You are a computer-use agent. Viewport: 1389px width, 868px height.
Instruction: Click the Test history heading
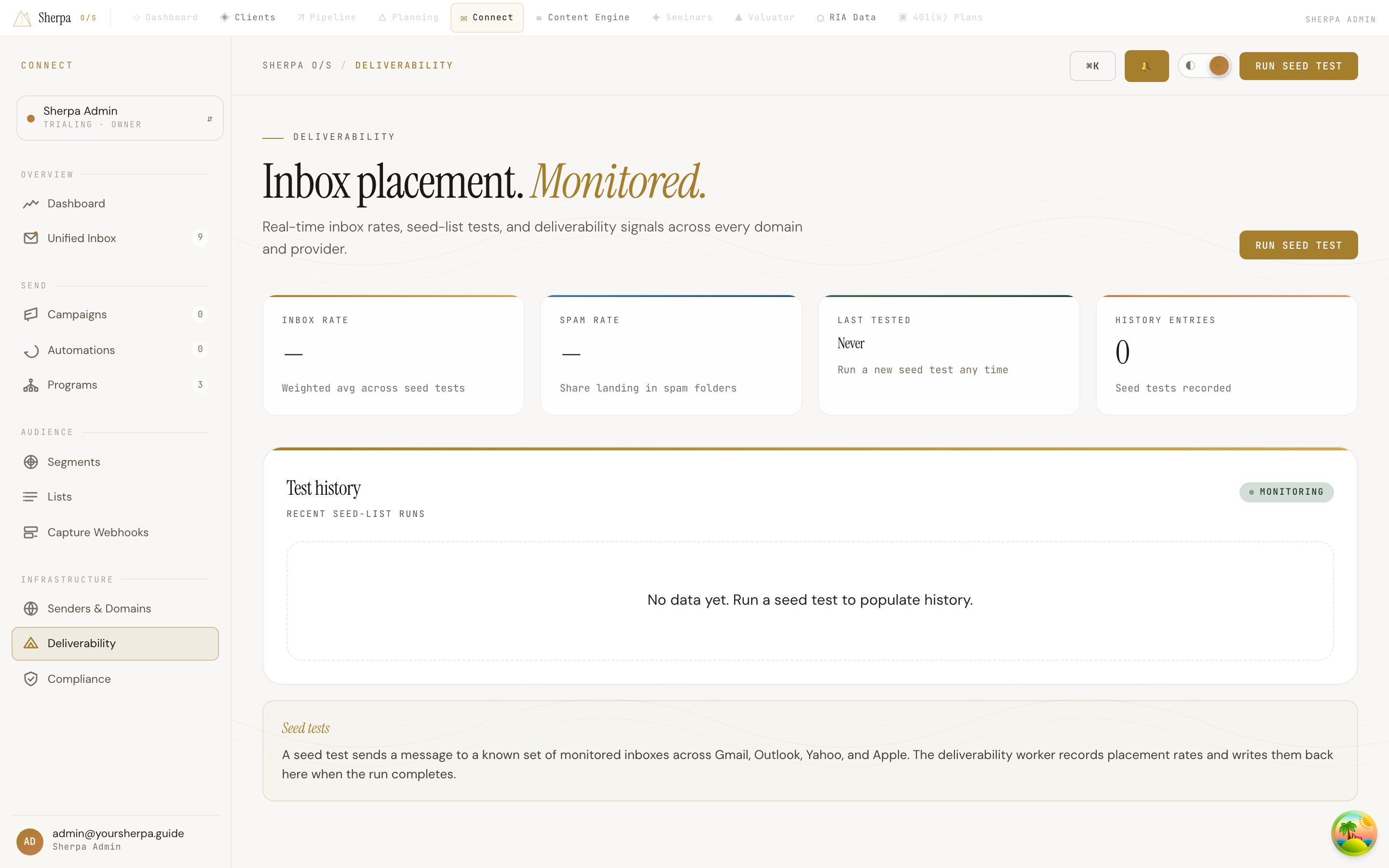pos(323,488)
